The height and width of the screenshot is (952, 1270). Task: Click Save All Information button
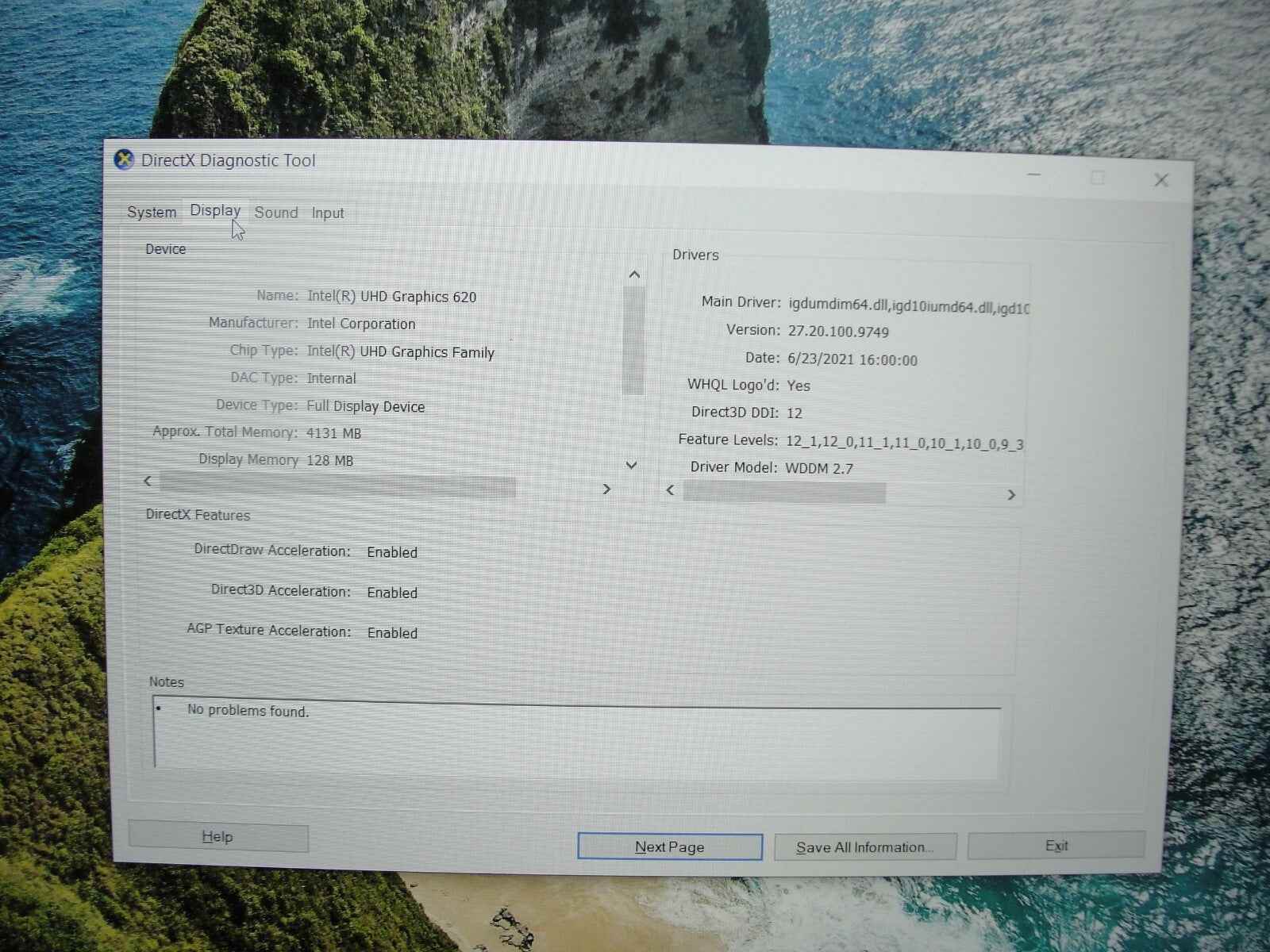click(865, 847)
